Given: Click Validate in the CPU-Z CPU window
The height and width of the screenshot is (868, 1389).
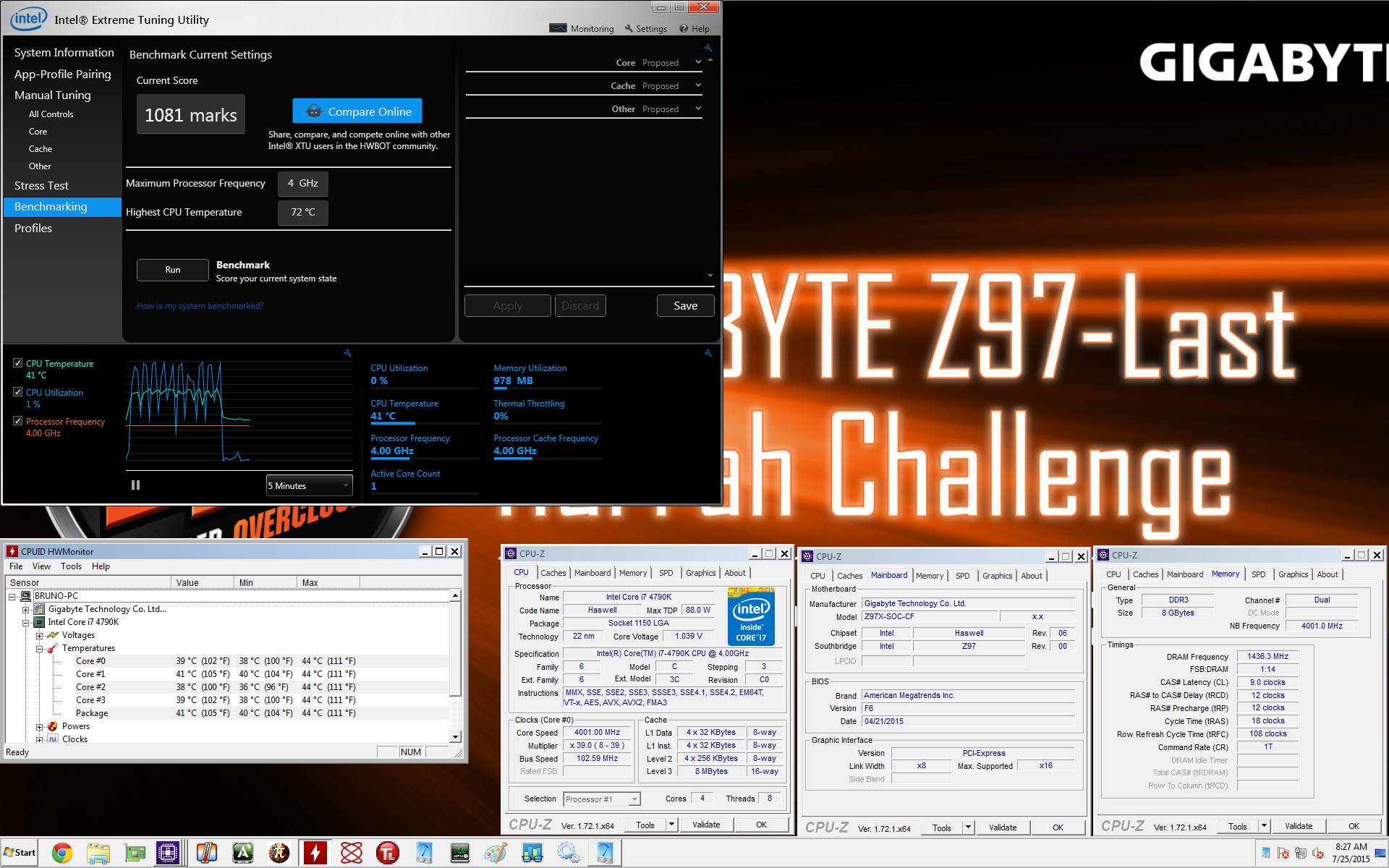Looking at the screenshot, I should [706, 825].
